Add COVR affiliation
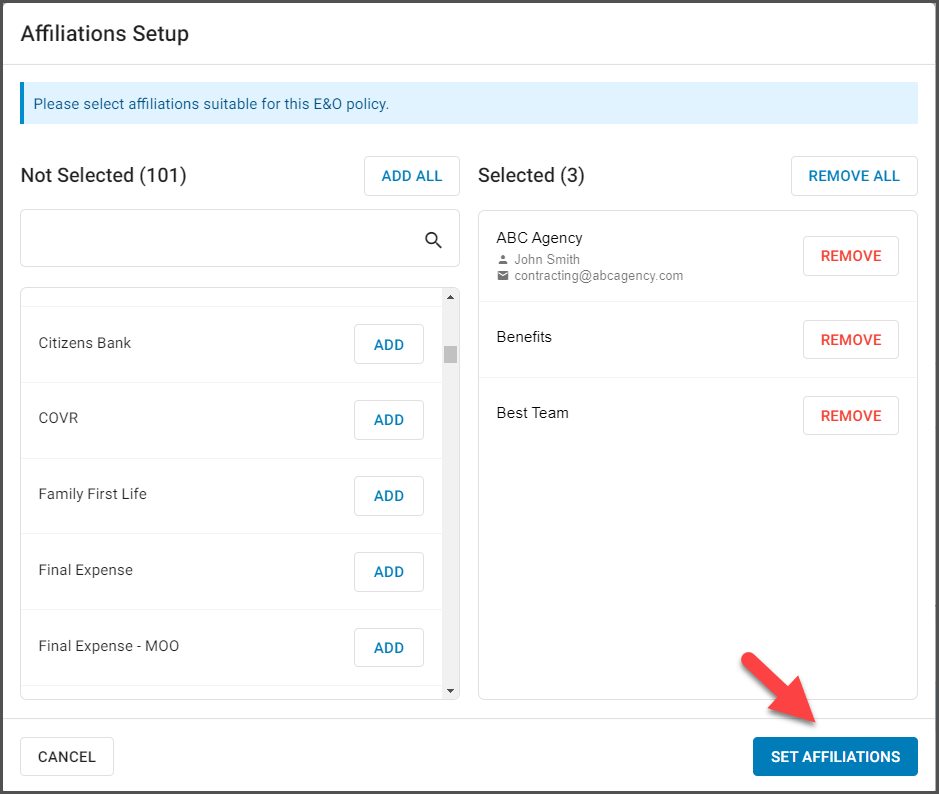 pyautogui.click(x=389, y=420)
